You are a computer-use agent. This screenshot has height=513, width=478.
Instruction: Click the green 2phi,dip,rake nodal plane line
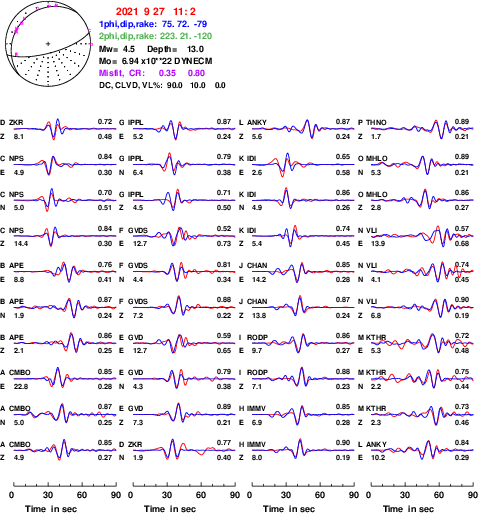point(155,36)
